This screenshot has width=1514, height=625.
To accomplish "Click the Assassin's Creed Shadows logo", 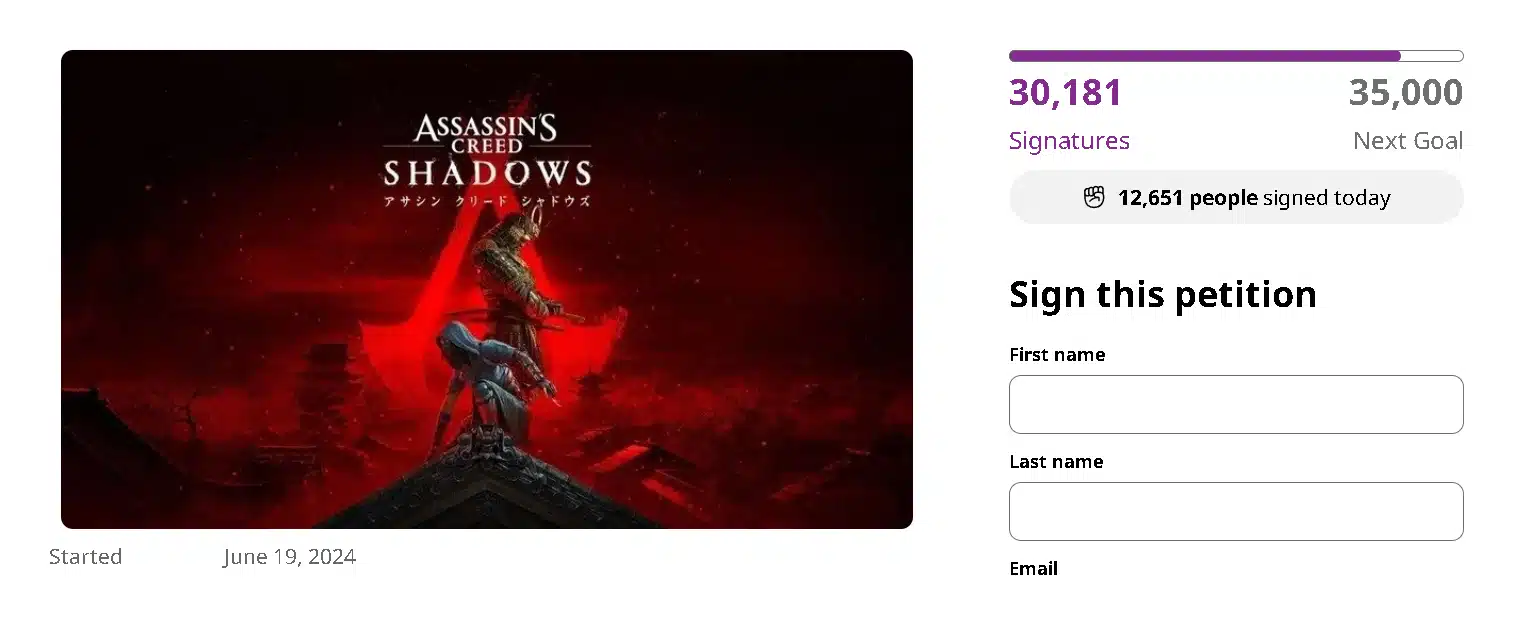I will click(486, 152).
